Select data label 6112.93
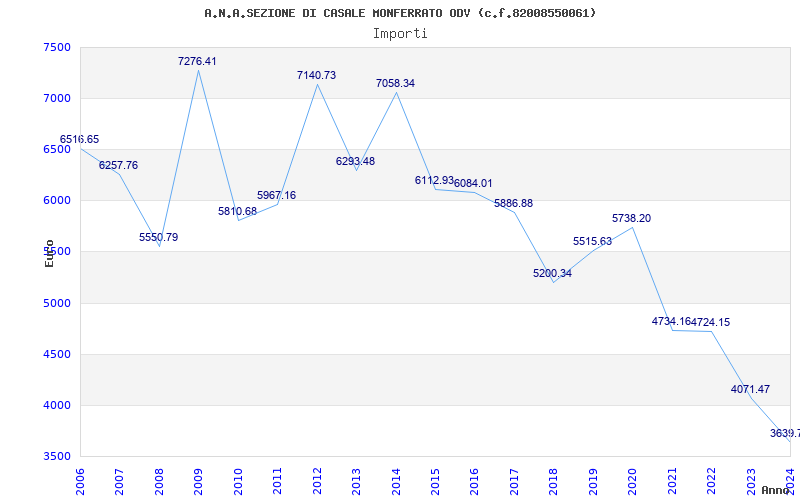The image size is (800, 500). click(434, 180)
